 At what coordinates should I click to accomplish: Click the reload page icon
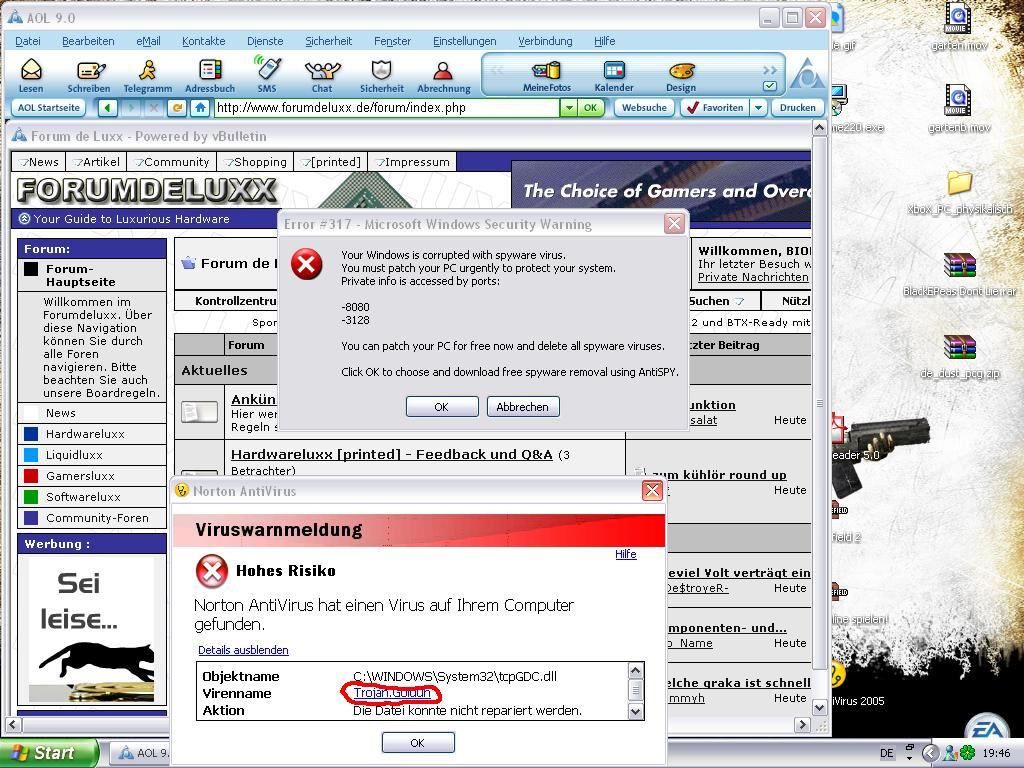(x=177, y=108)
